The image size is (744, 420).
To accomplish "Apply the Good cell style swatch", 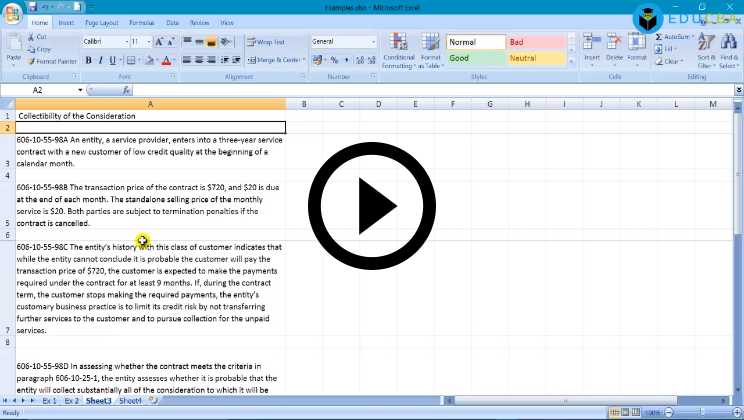I will (475, 58).
